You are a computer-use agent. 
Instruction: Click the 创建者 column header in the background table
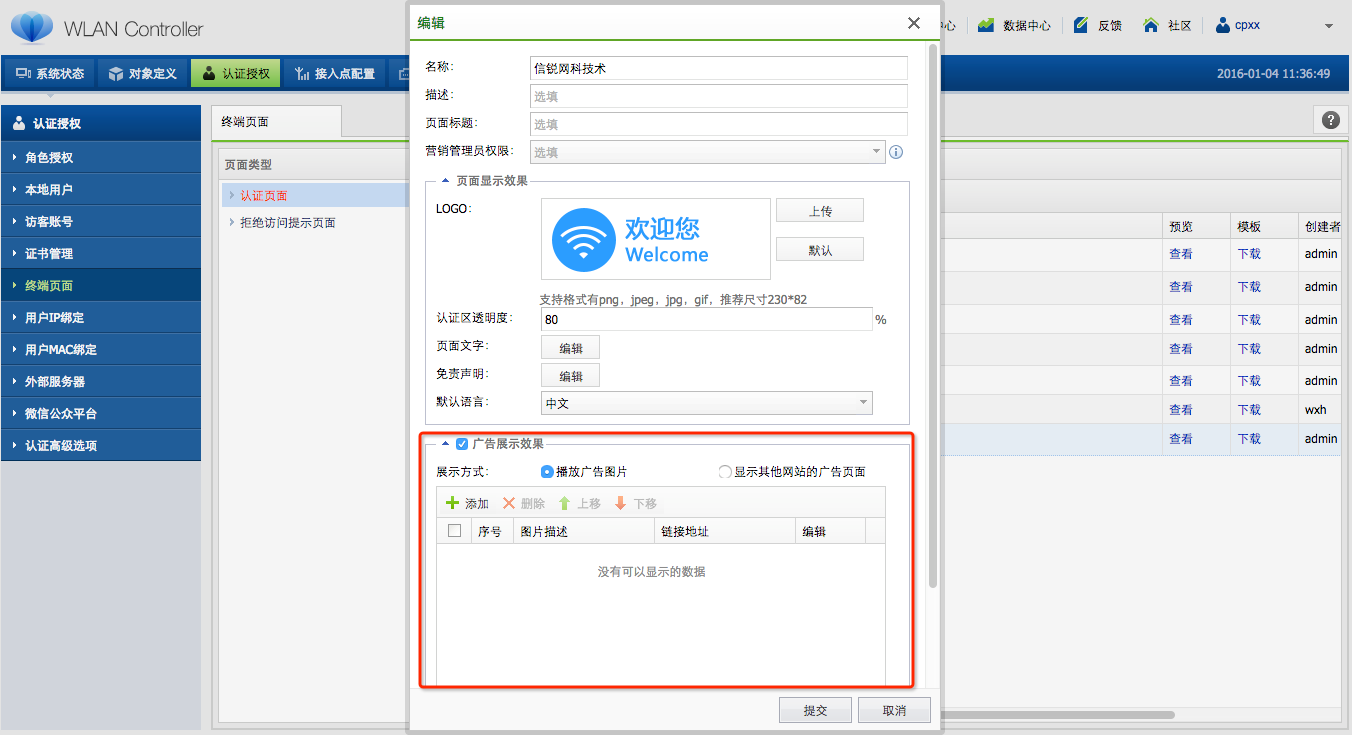pyautogui.click(x=1320, y=226)
